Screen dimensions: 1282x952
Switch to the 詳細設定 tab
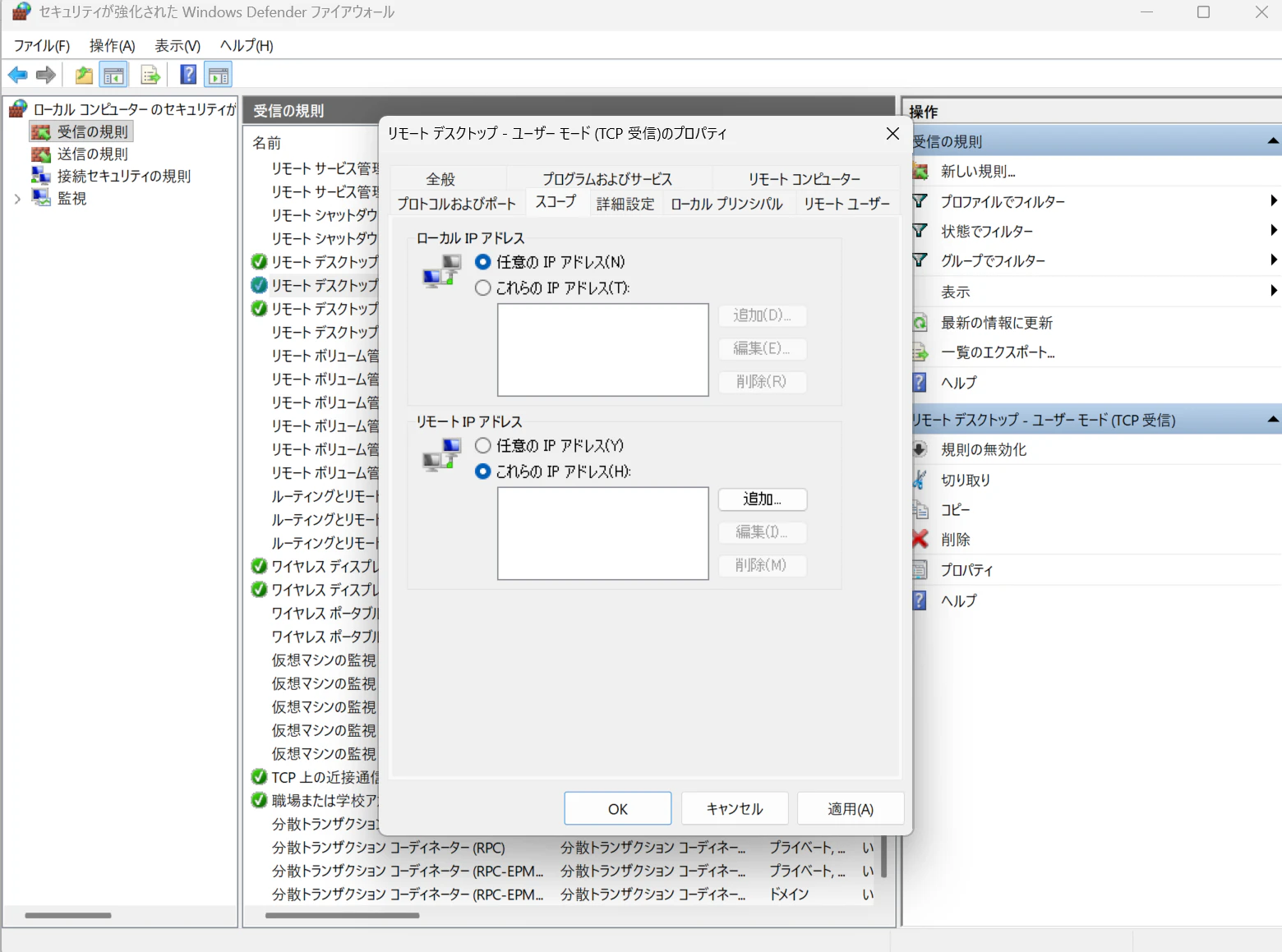(625, 204)
